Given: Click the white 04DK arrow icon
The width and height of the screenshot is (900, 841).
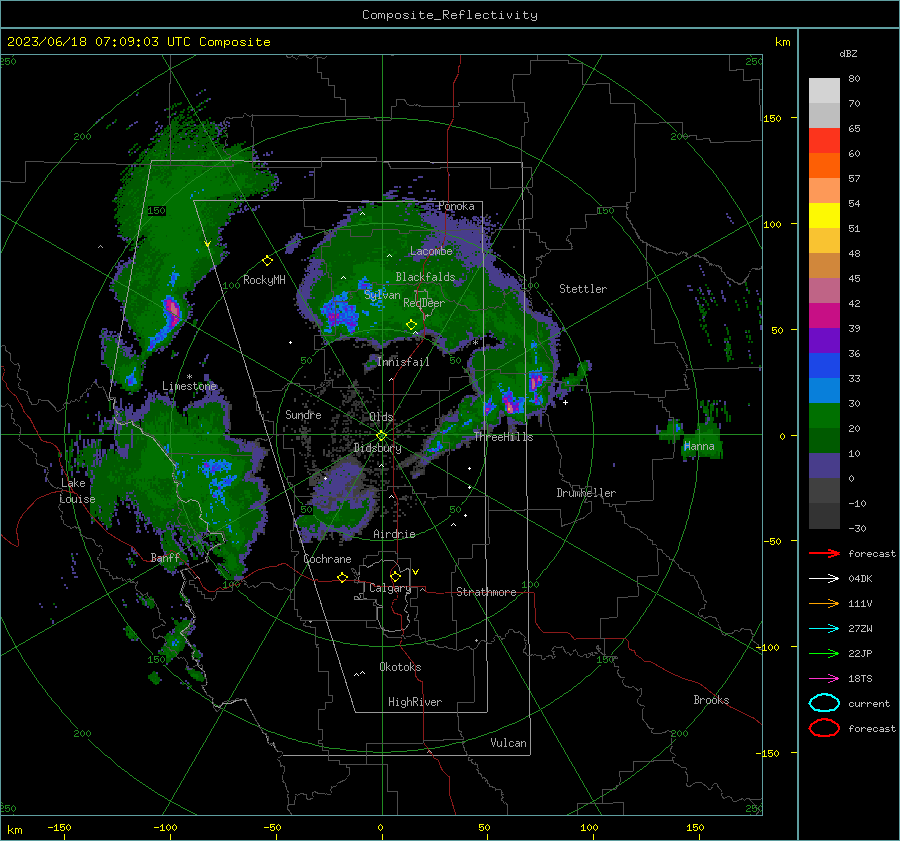Looking at the screenshot, I should click(x=824, y=579).
